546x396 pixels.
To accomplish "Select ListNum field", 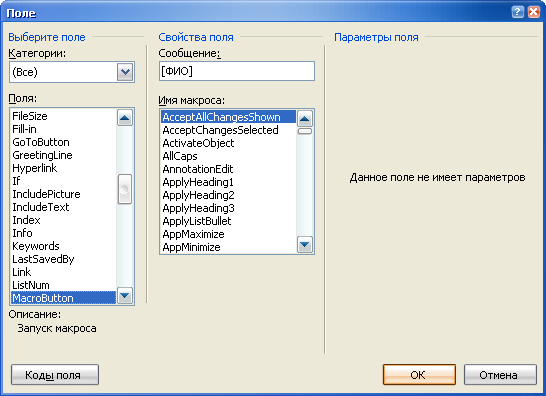I will 64,285.
